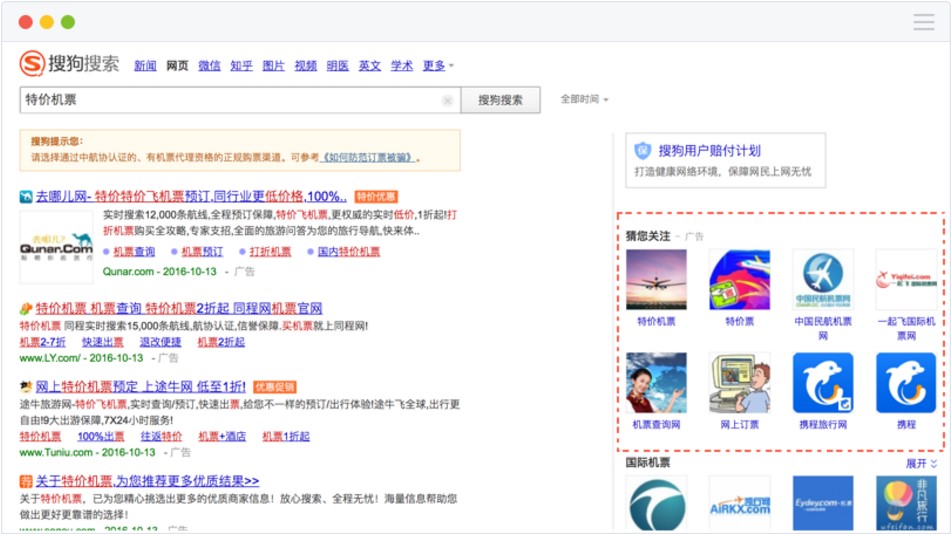
Task: Click the 机票+酒店 link
Action: pos(222,436)
